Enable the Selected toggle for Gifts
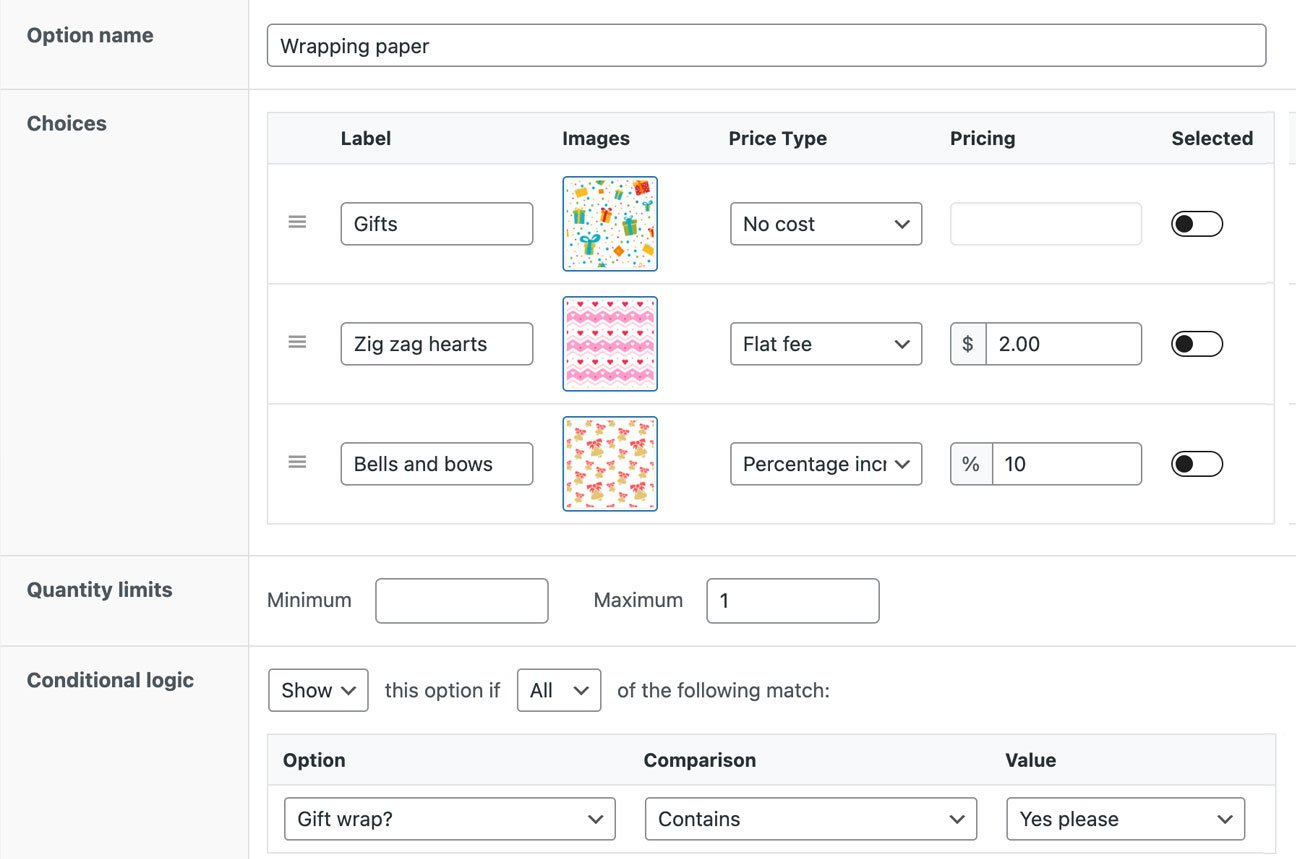This screenshot has width=1296, height=859. pos(1196,223)
